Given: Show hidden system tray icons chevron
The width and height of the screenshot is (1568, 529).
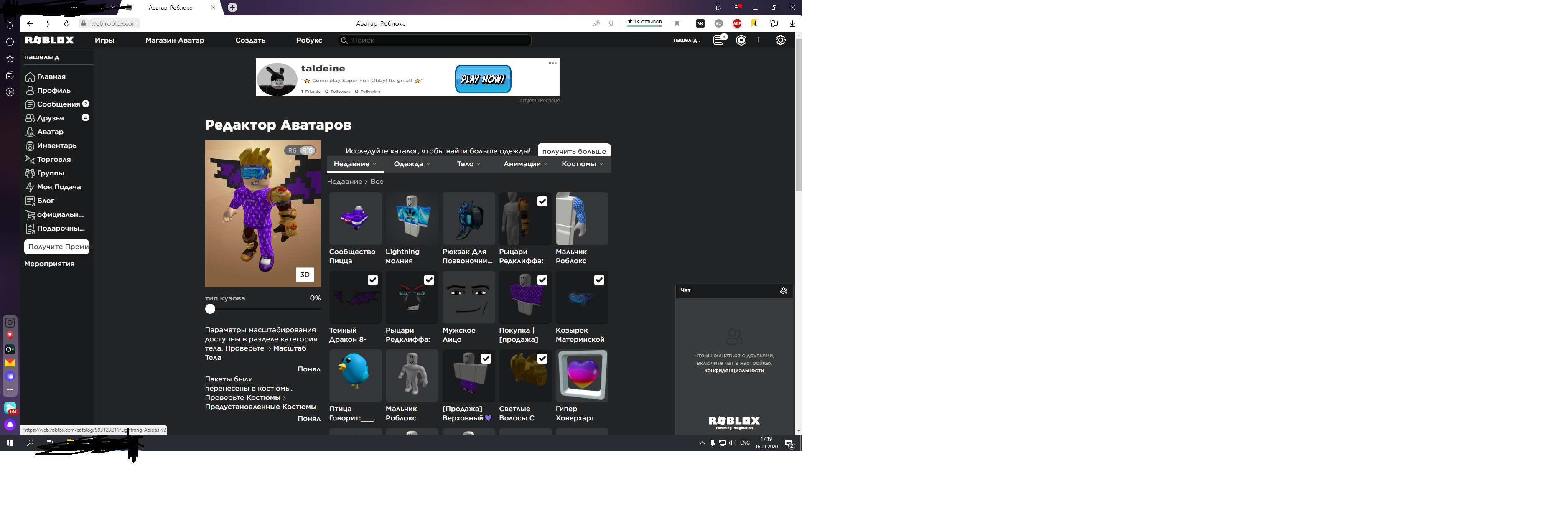Looking at the screenshot, I should click(x=702, y=443).
